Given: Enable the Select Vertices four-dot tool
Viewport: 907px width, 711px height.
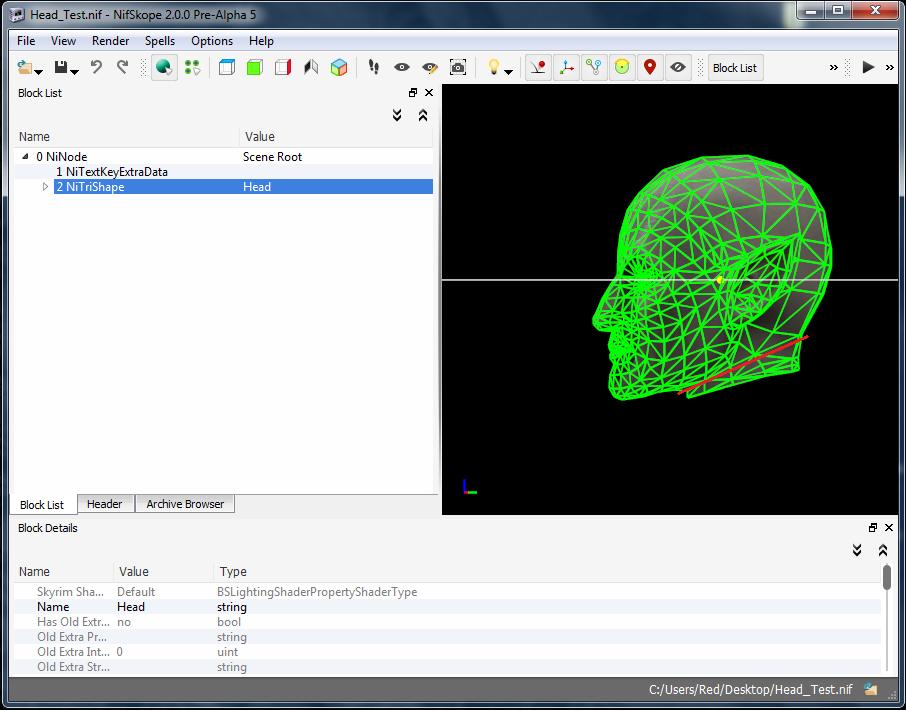Looking at the screenshot, I should coord(193,68).
